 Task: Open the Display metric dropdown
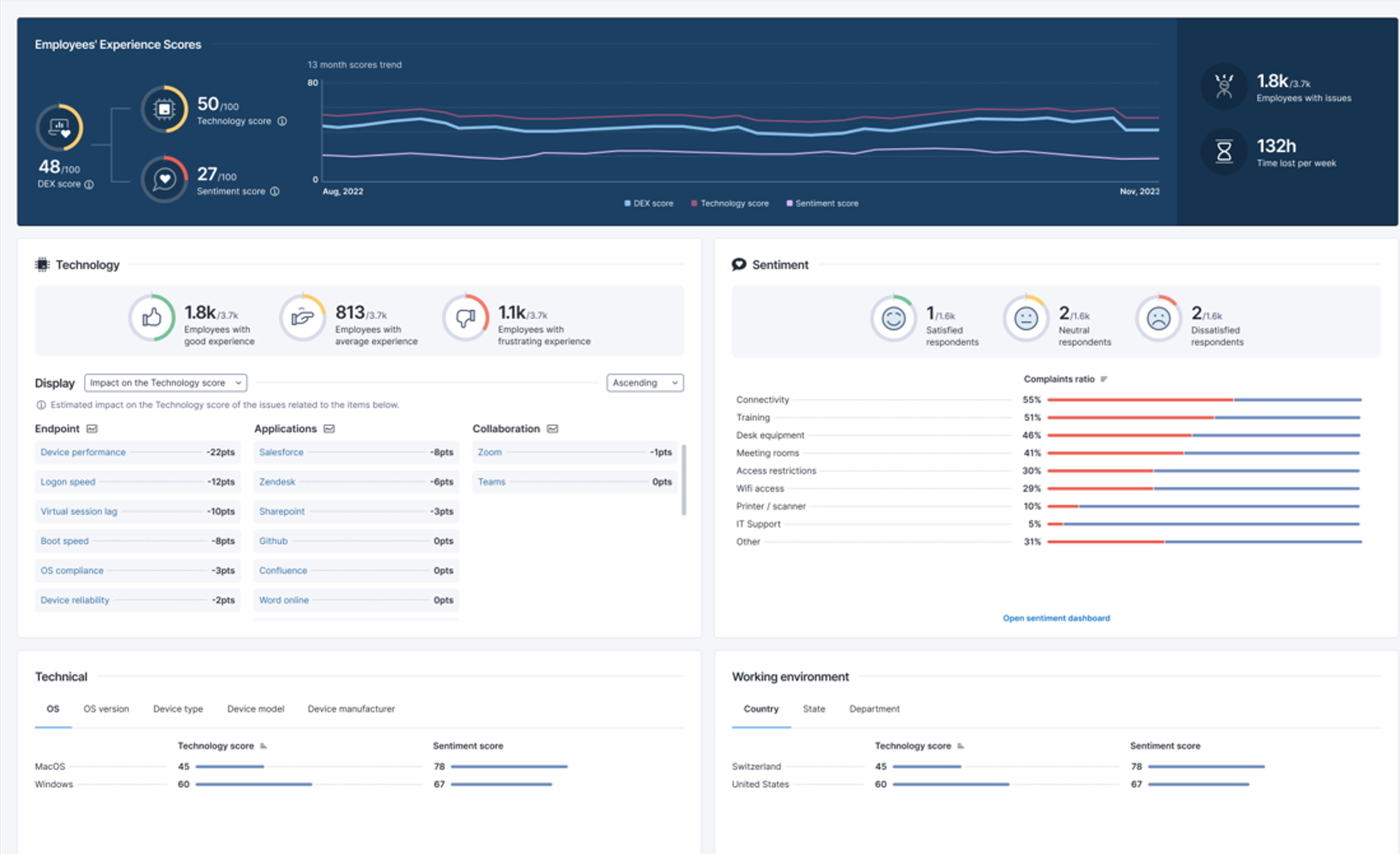coord(165,383)
